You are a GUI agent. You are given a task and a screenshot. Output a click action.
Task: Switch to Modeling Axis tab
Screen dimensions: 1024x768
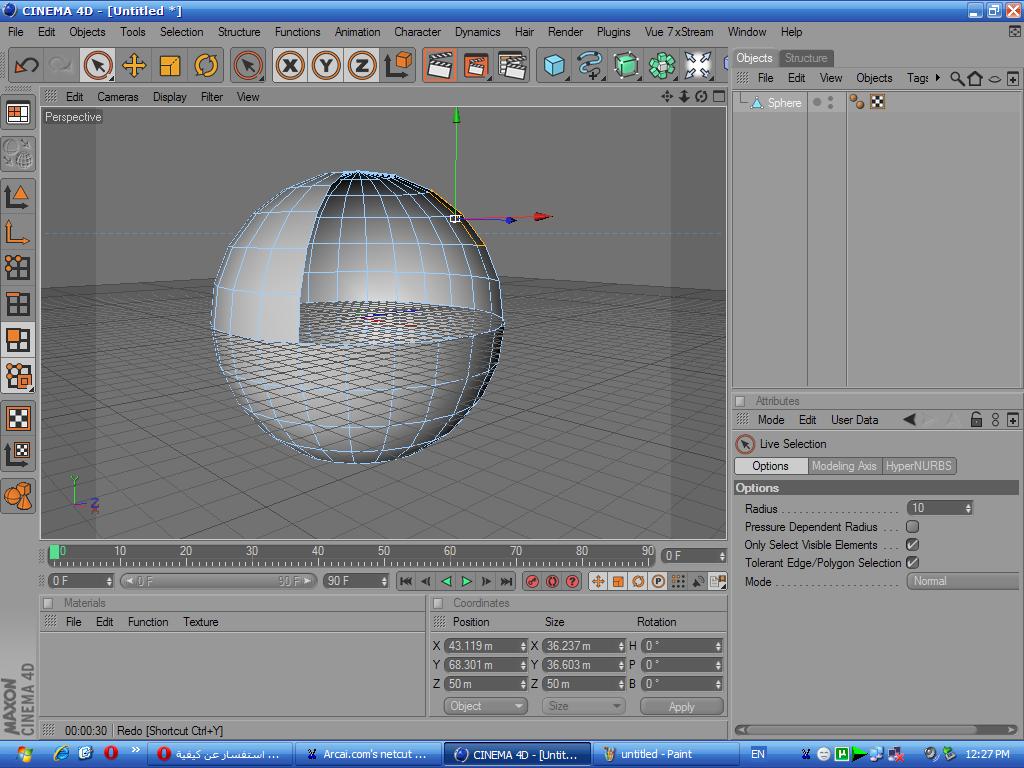coord(844,466)
